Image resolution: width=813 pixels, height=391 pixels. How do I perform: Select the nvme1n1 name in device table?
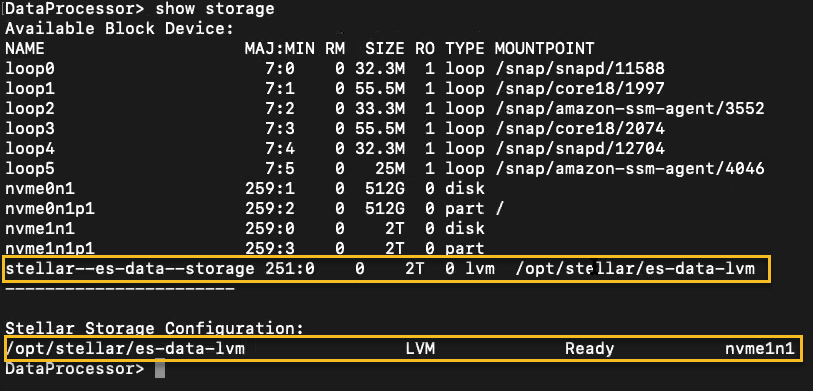point(40,228)
